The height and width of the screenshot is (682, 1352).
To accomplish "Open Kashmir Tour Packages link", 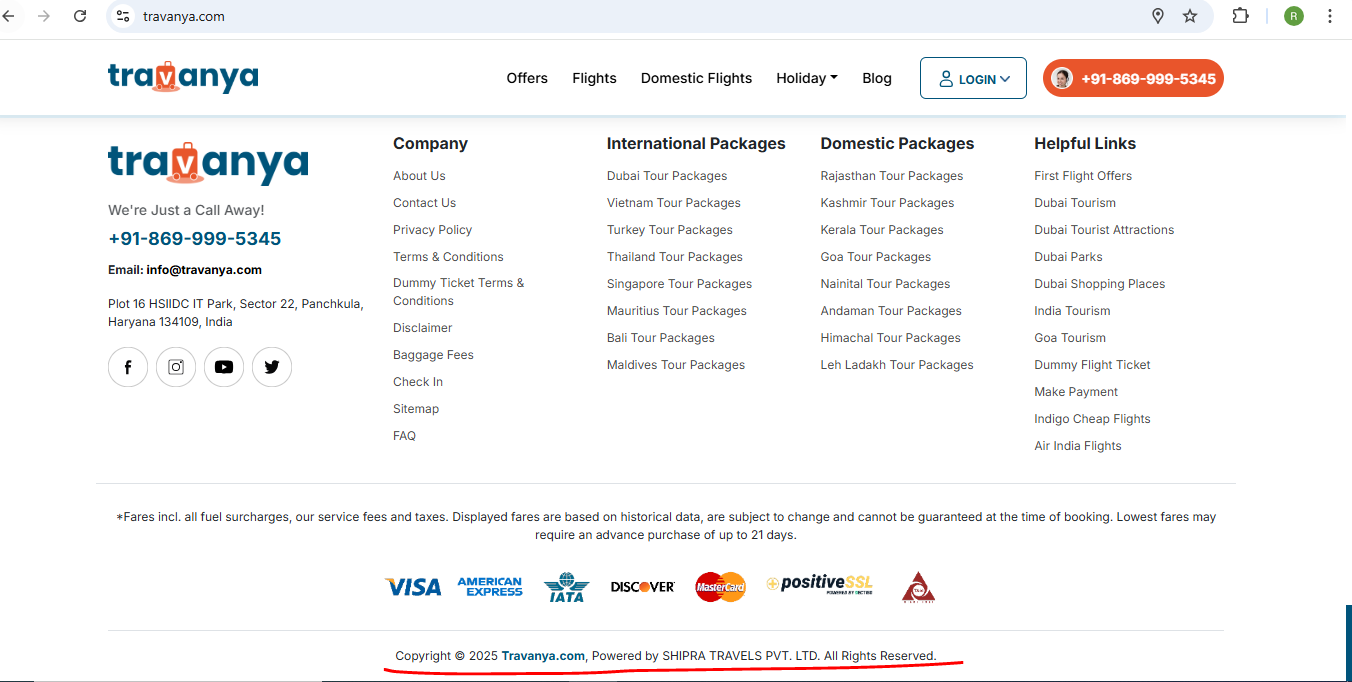I will tap(887, 203).
